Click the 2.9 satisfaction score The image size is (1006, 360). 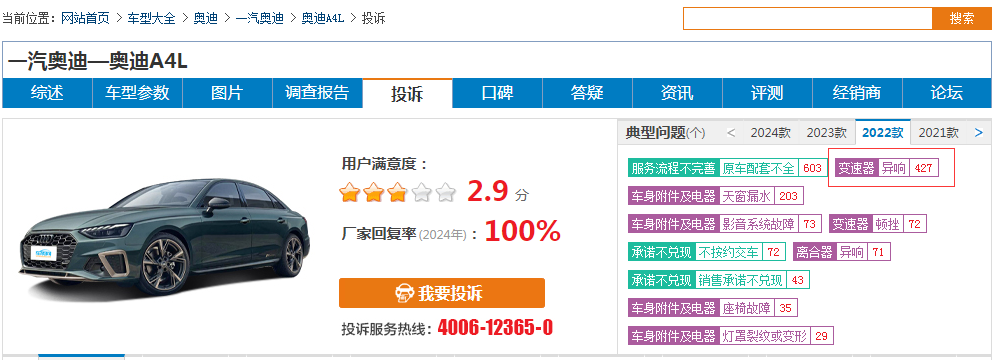(x=488, y=191)
